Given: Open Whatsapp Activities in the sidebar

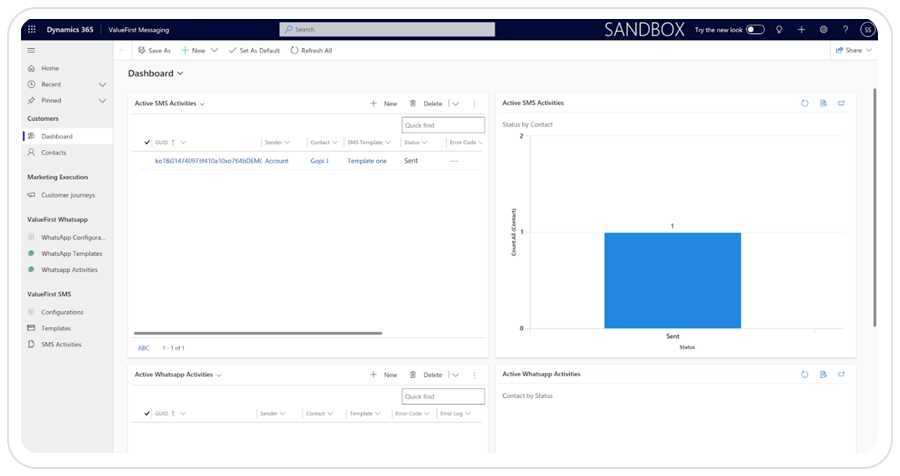Looking at the screenshot, I should click(67, 270).
